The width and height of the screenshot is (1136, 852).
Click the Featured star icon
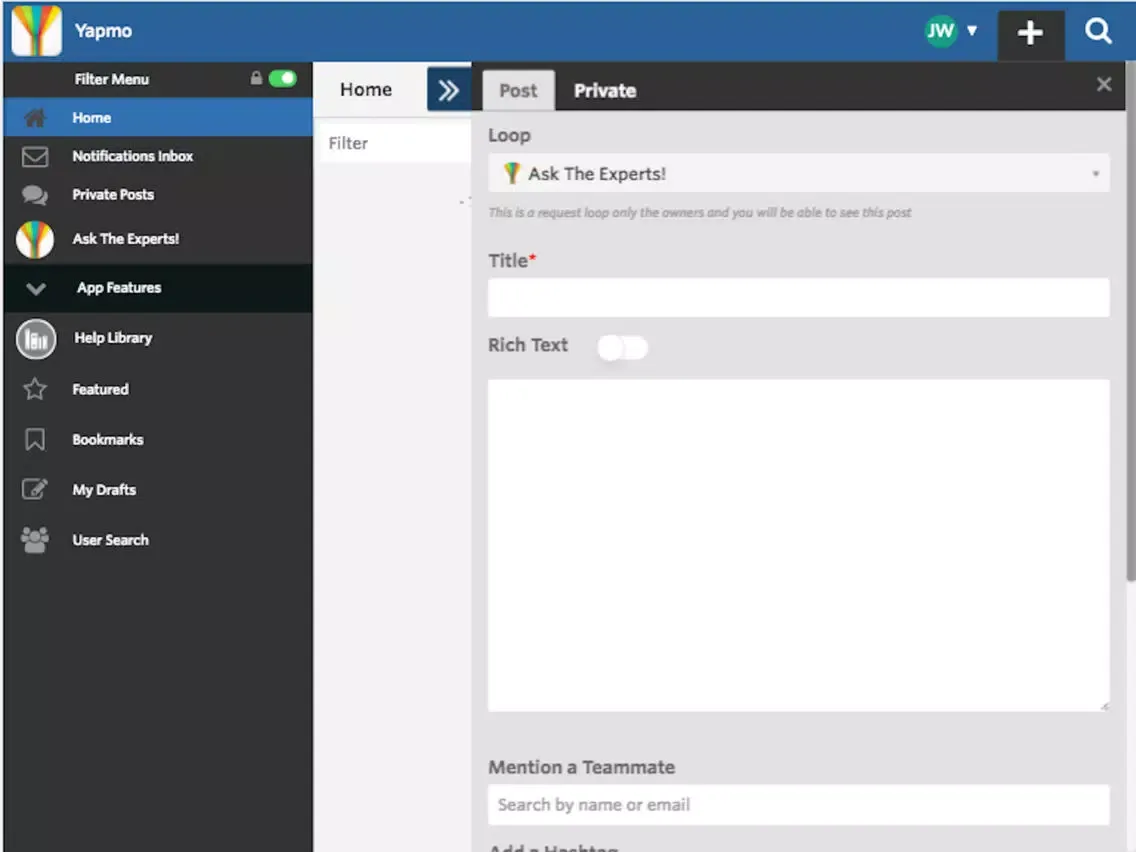[x=35, y=389]
